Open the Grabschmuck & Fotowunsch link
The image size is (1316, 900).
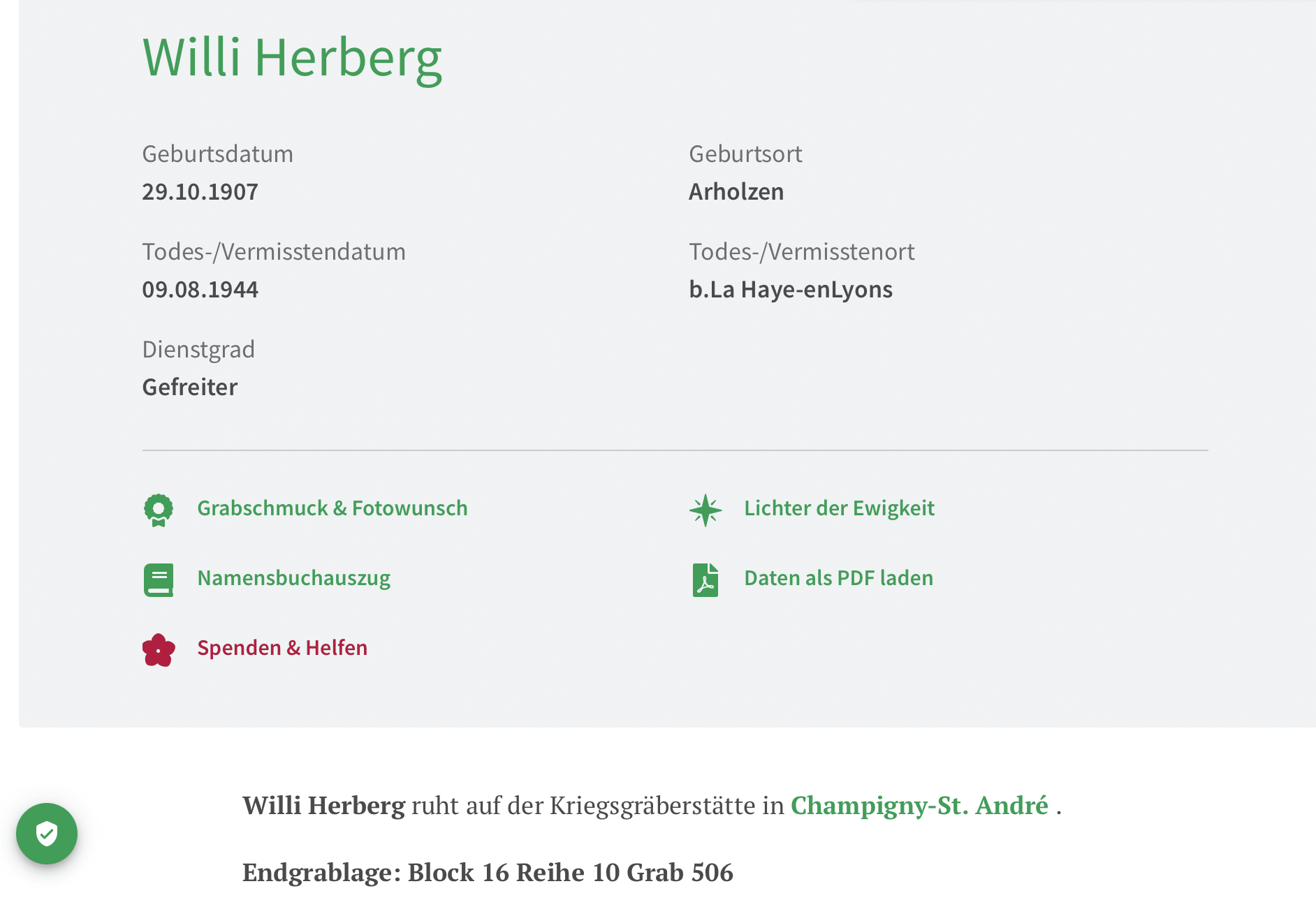tap(332, 508)
